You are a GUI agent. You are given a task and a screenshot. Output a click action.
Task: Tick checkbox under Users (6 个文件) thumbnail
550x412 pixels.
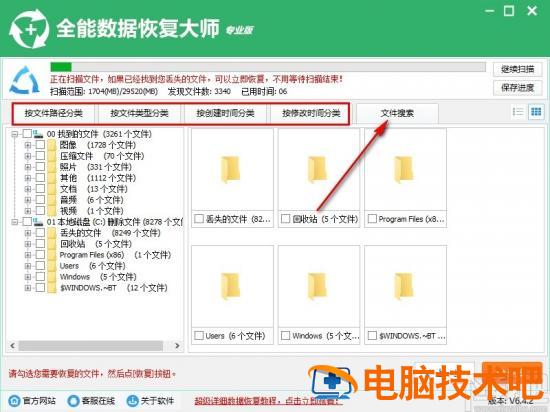[199, 336]
